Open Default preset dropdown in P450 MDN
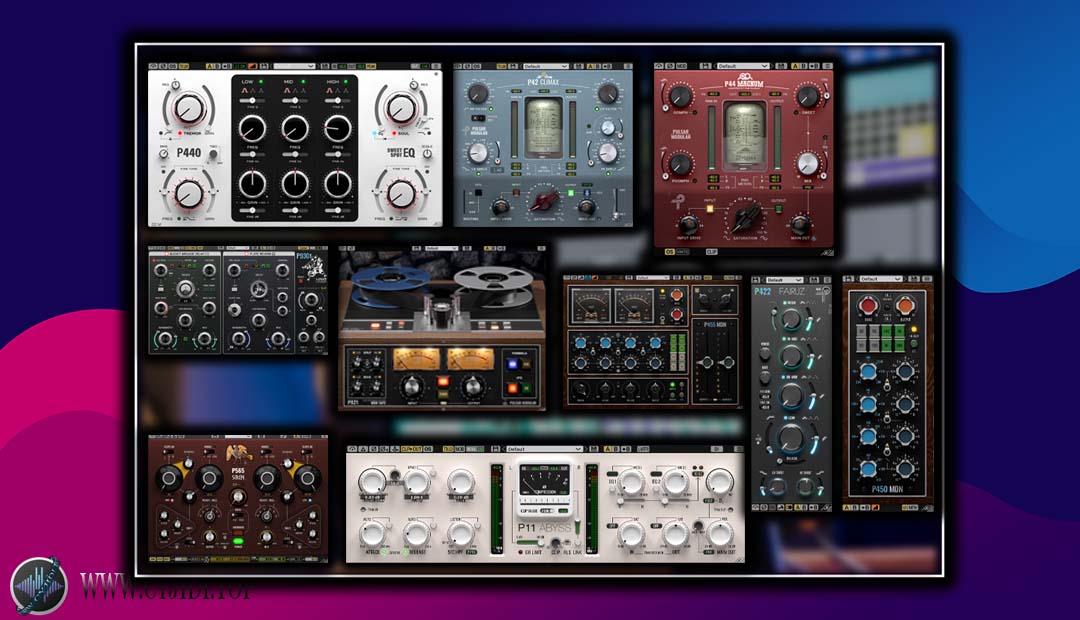 [x=882, y=279]
